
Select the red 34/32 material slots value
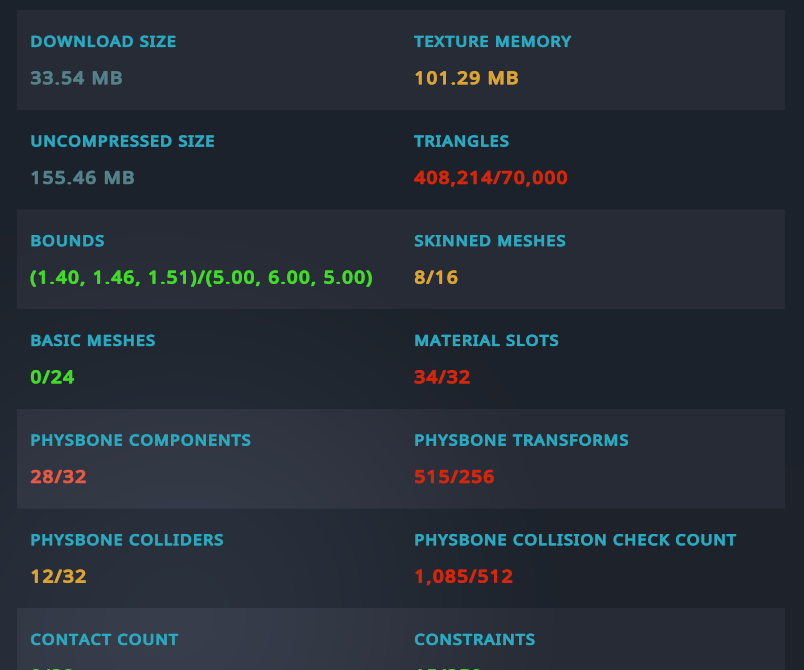[x=442, y=377]
